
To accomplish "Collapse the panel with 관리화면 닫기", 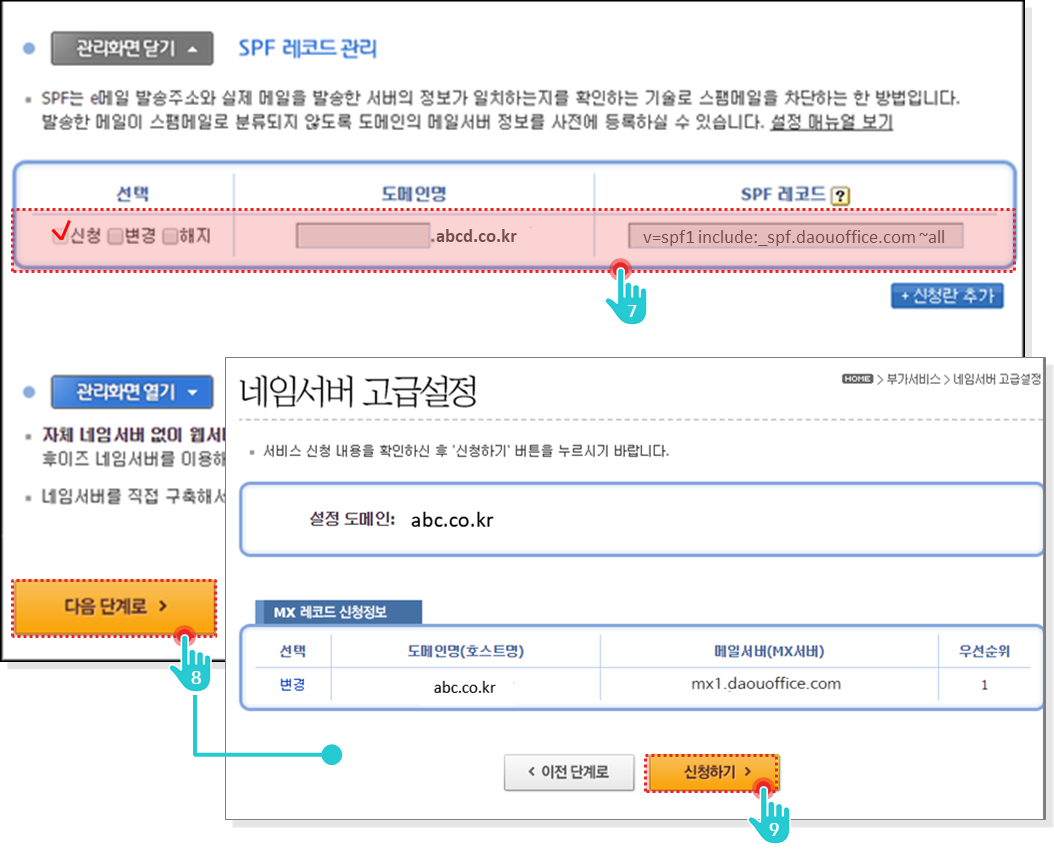I will pyautogui.click(x=132, y=48).
